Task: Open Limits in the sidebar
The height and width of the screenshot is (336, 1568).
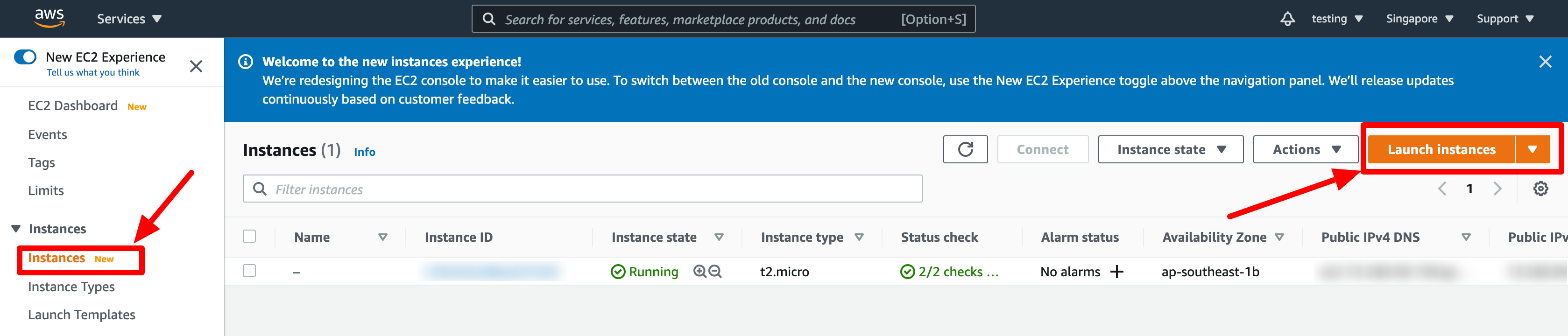Action: pyautogui.click(x=46, y=190)
